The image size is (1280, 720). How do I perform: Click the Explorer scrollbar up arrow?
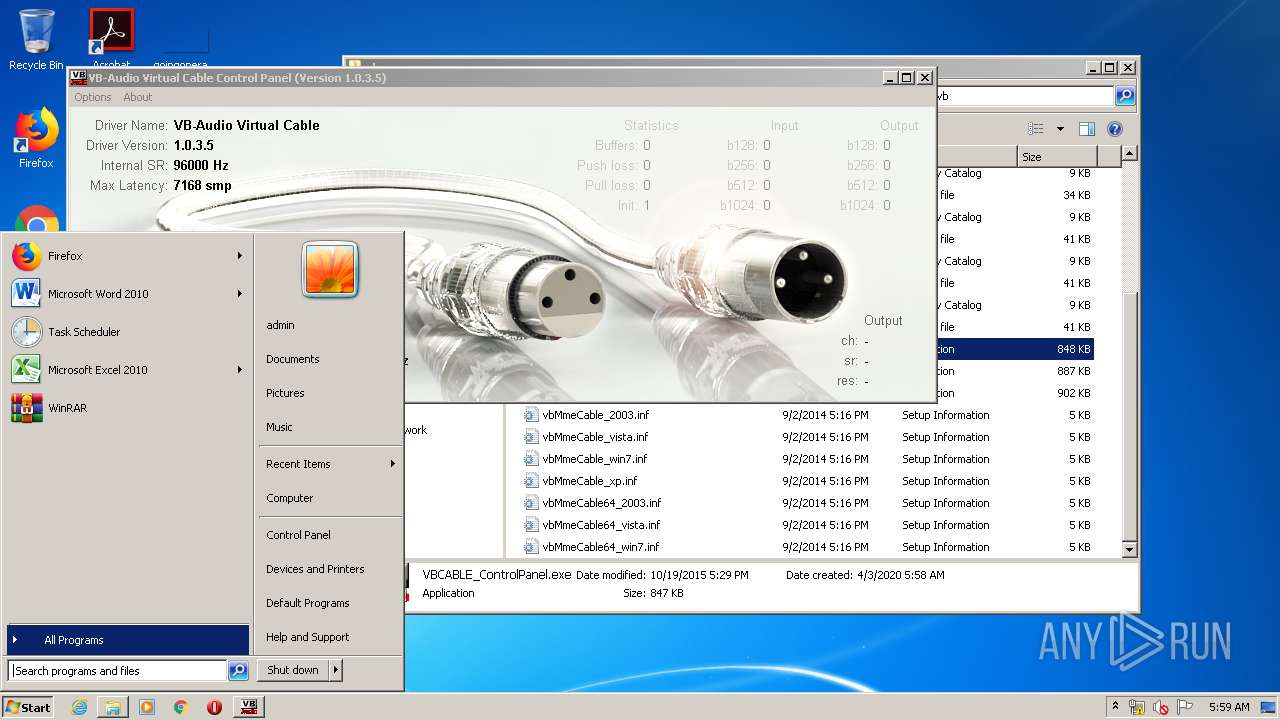(1130, 154)
